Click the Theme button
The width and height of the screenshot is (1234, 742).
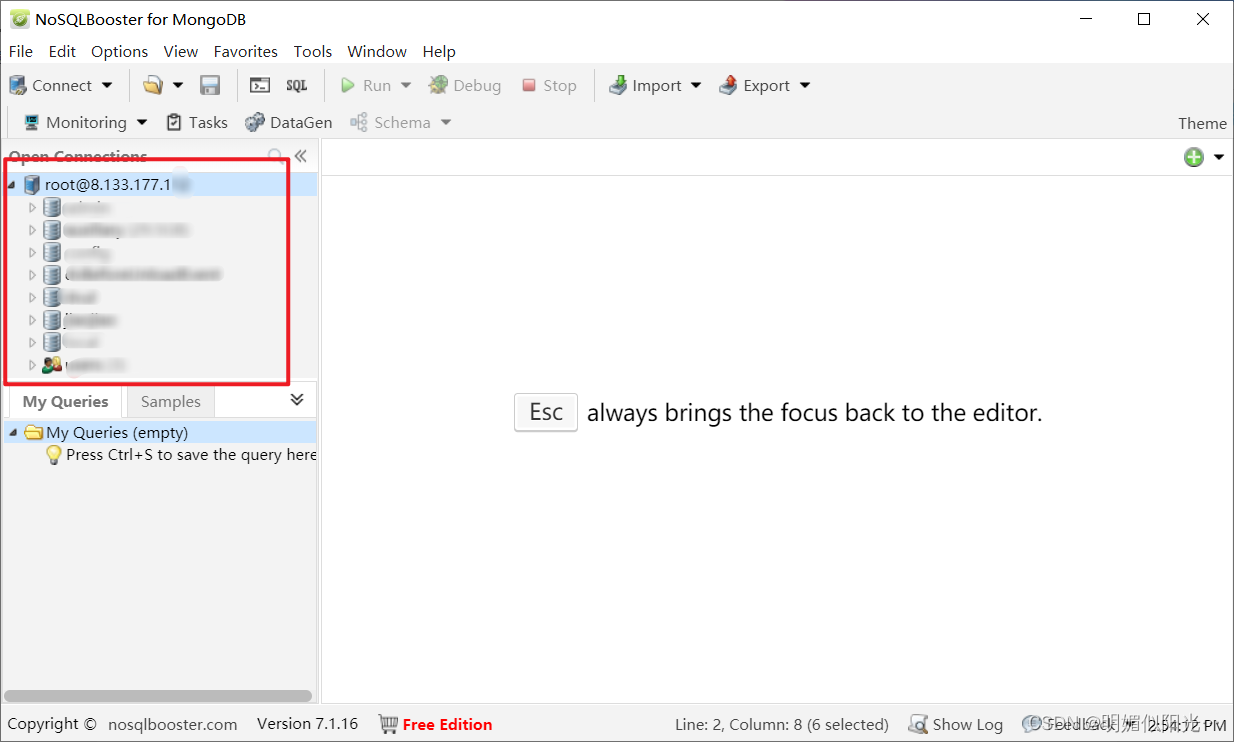(1202, 123)
